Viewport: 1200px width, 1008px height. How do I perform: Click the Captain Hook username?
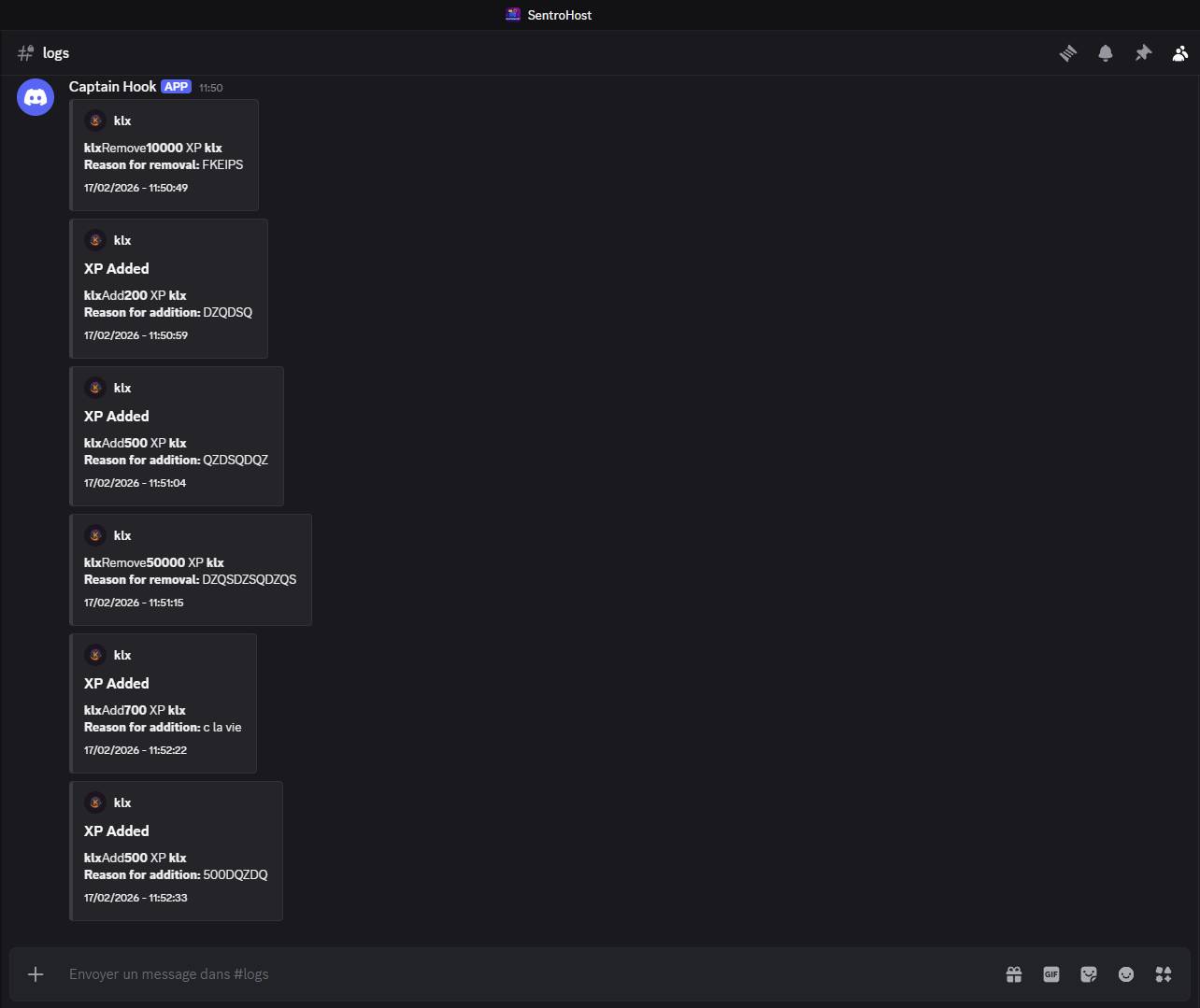(112, 87)
